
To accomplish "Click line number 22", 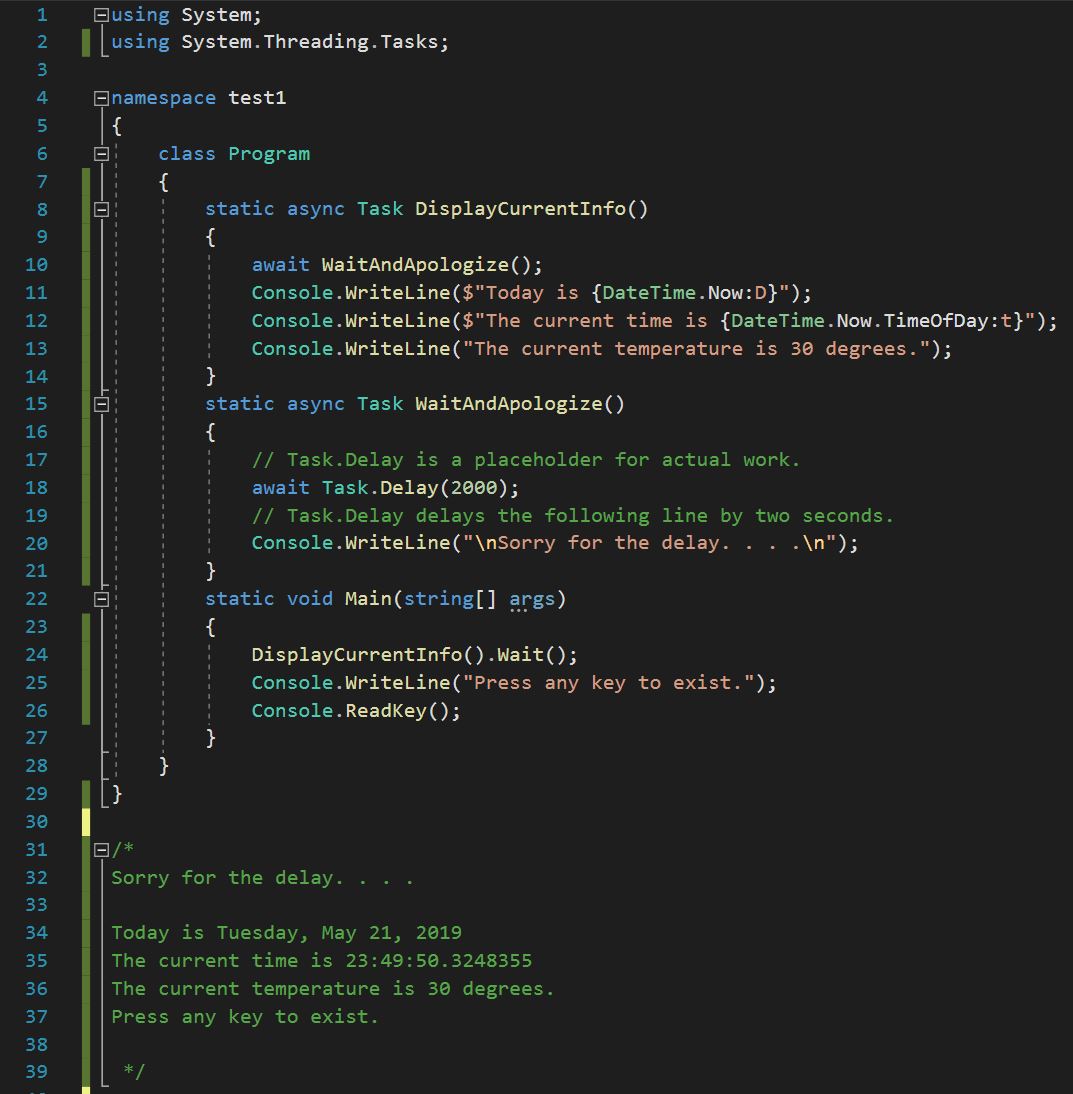I will [x=36, y=599].
